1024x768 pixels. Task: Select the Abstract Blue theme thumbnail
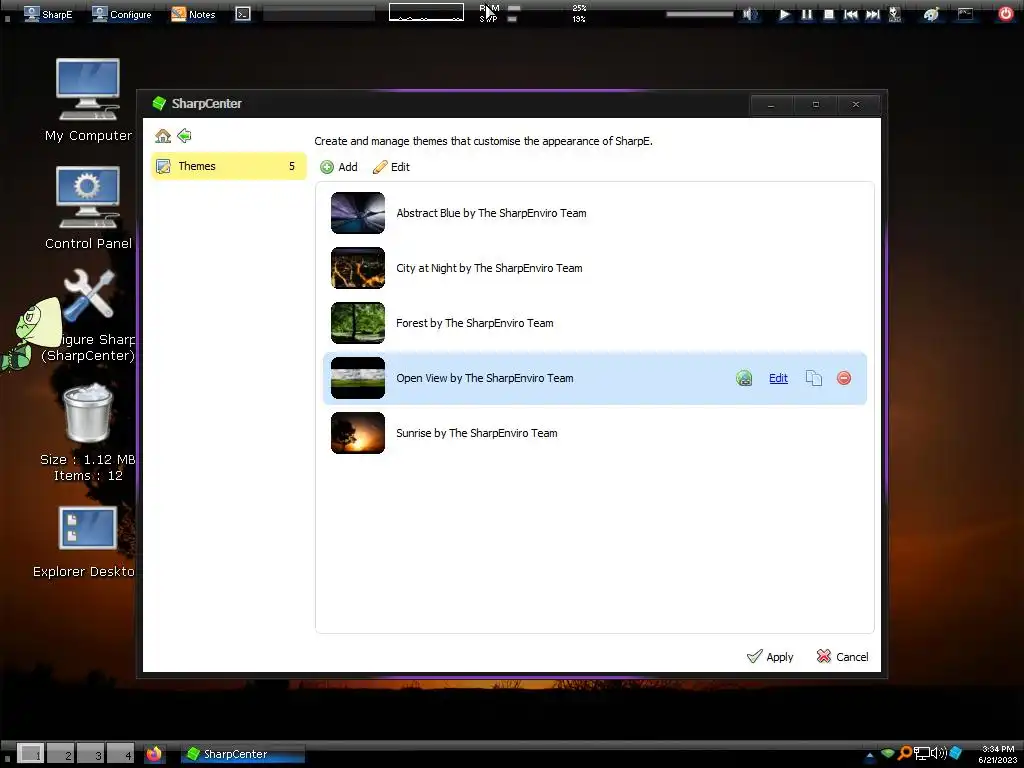358,213
